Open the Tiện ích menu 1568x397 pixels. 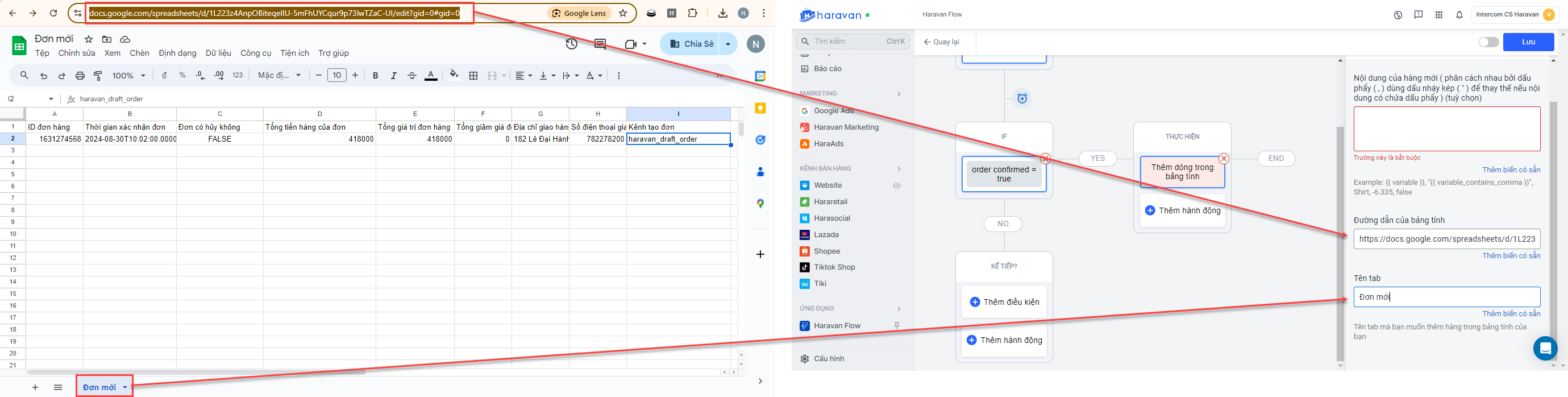tap(294, 53)
